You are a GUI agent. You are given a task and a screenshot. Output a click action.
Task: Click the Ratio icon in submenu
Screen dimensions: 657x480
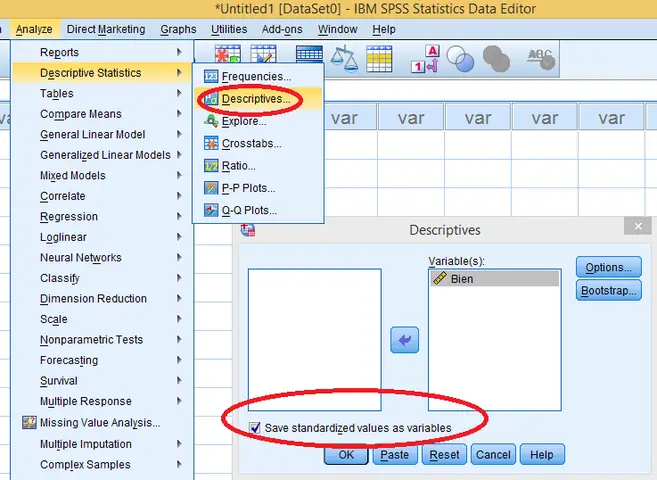211,166
